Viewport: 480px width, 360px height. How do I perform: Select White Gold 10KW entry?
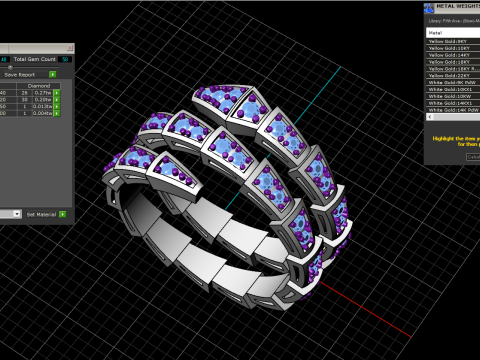coord(453,96)
